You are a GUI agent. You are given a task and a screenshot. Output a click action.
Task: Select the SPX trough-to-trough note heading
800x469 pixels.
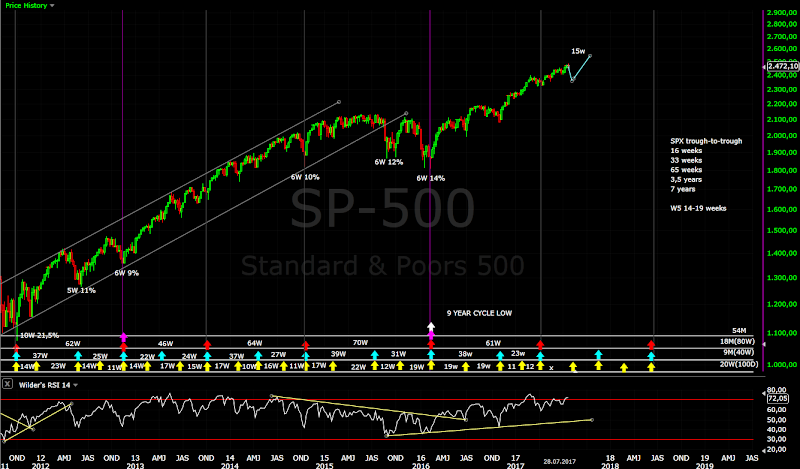(706, 141)
